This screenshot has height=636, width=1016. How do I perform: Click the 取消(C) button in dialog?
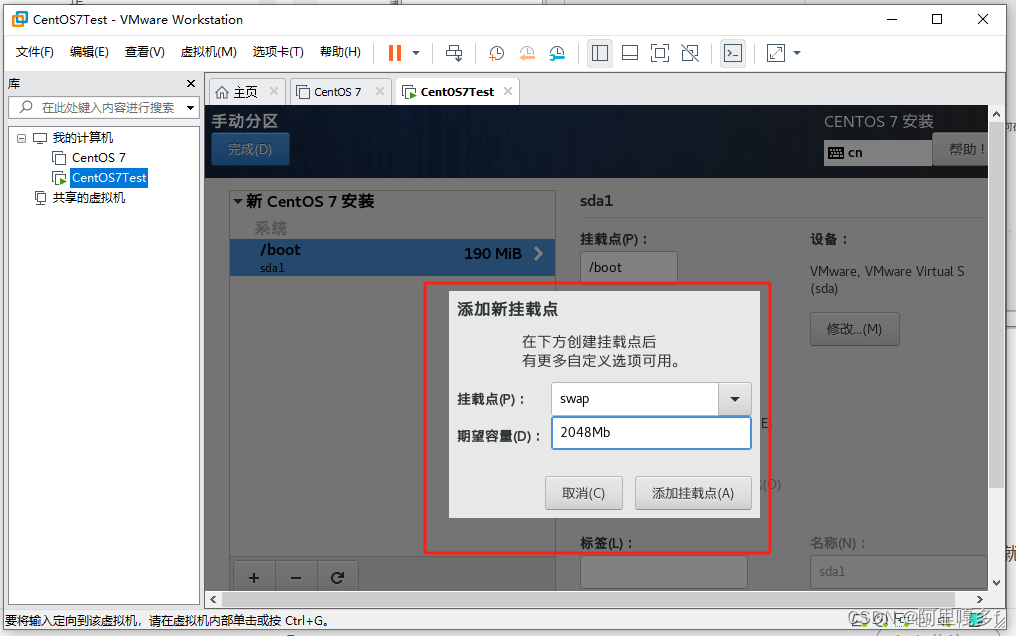(583, 492)
